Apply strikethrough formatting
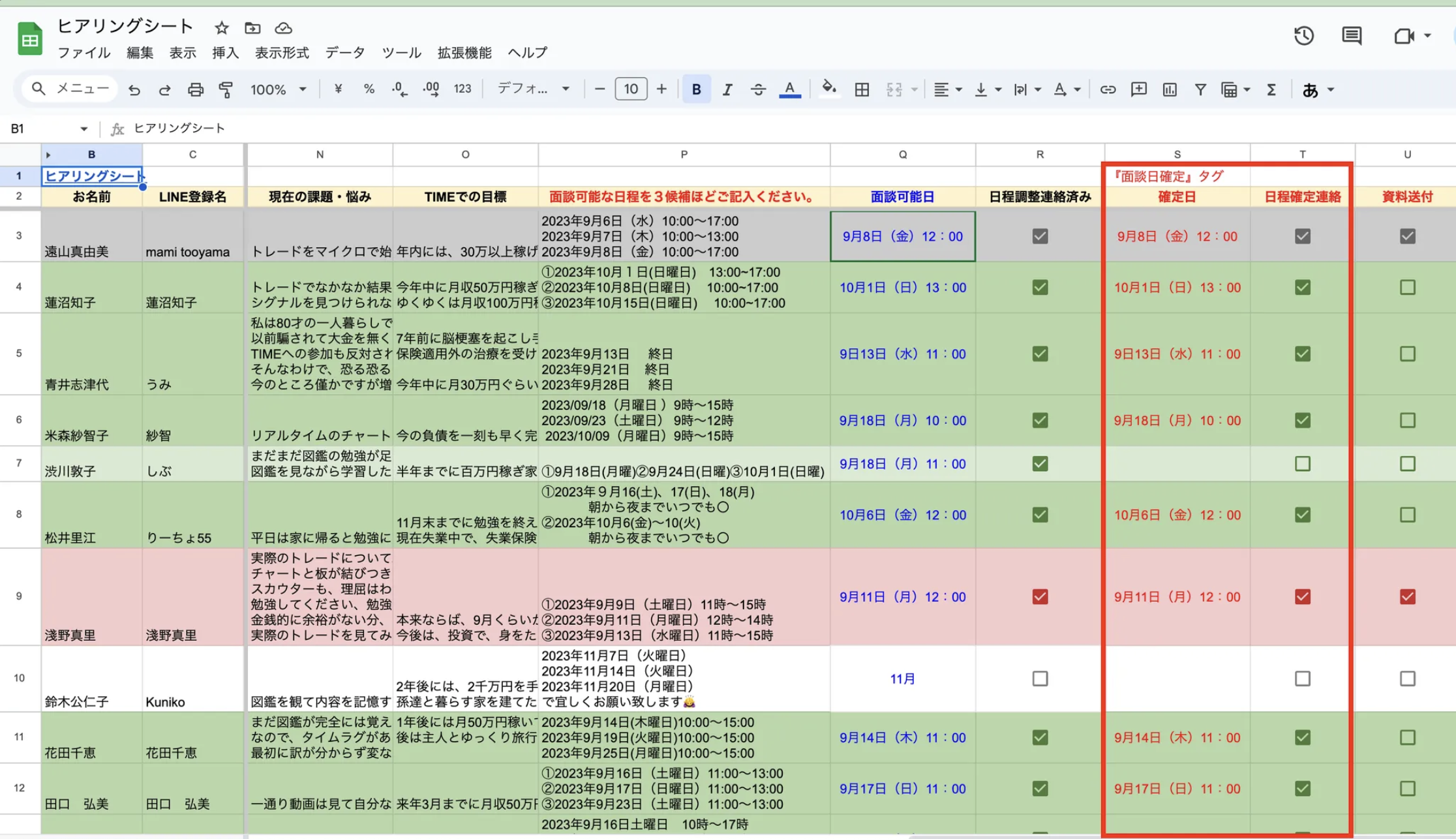This screenshot has width=1456, height=839. click(757, 89)
